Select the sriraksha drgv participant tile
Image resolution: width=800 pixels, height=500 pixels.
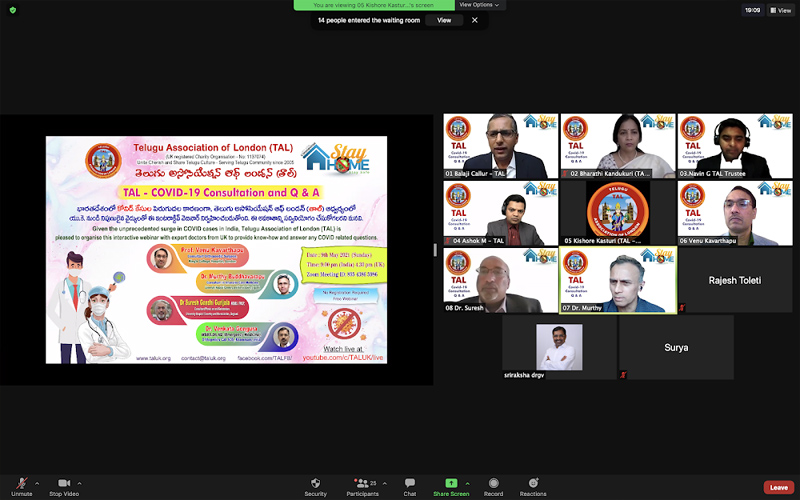pyautogui.click(x=559, y=347)
